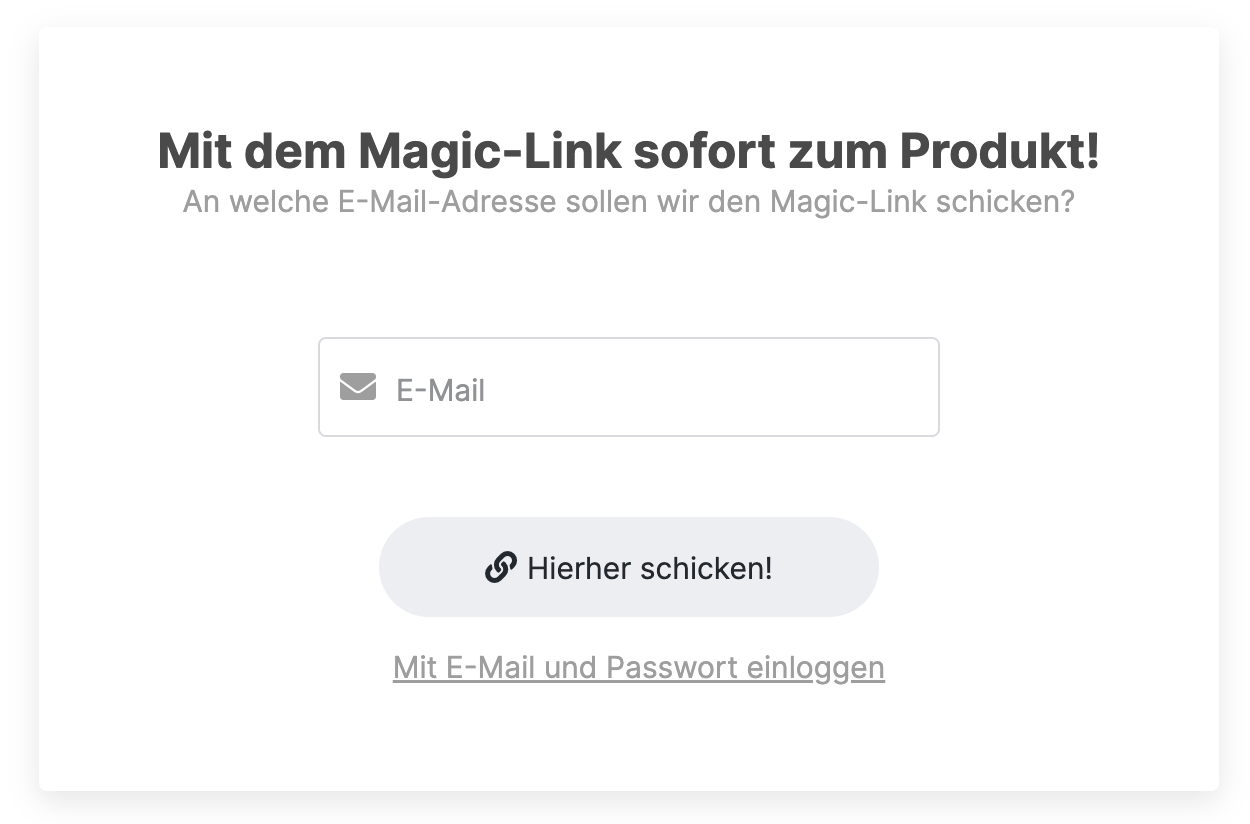Viewport: 1250px width, 824px height.
Task: Click the mail icon left of the E-Mail placeholder
Action: click(x=357, y=385)
